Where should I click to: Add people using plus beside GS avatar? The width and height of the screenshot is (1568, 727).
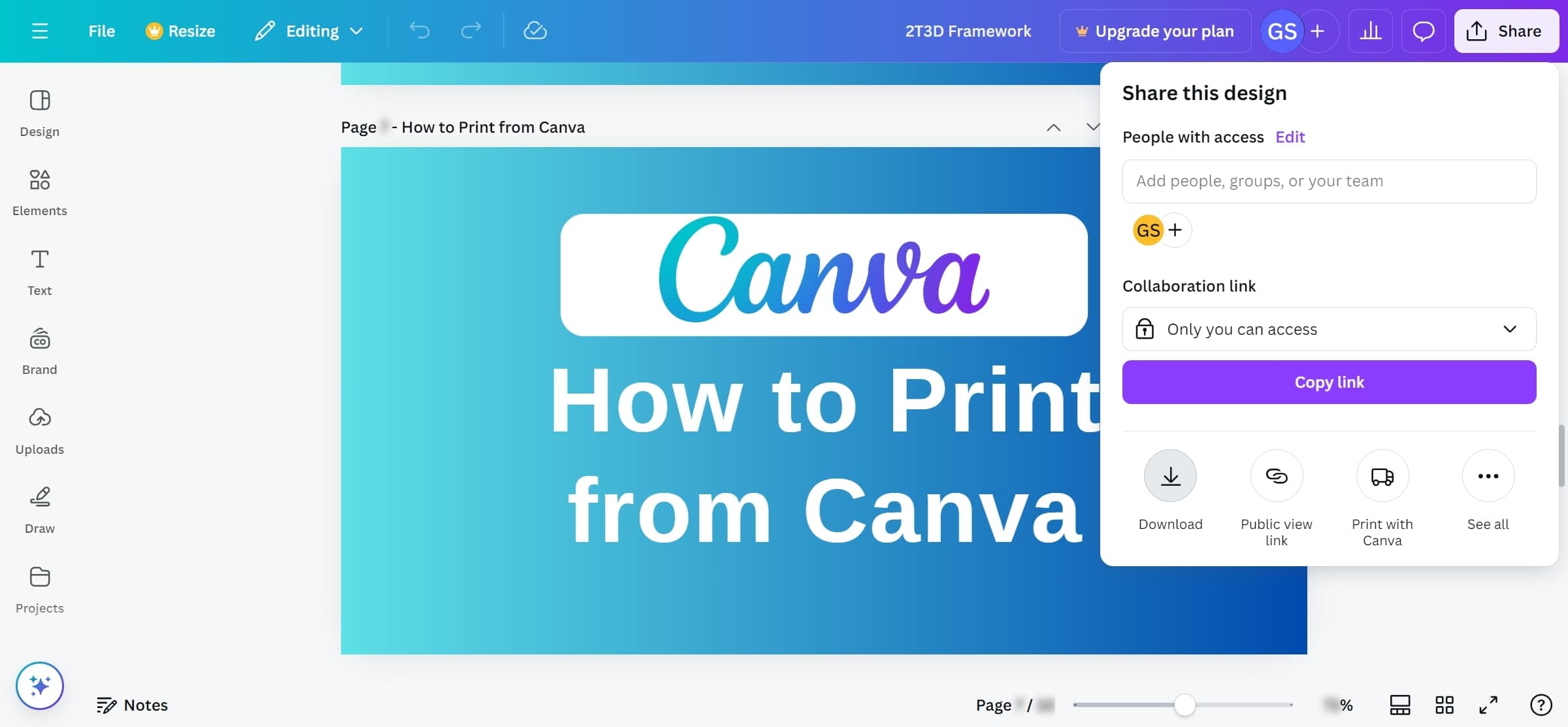[1175, 230]
